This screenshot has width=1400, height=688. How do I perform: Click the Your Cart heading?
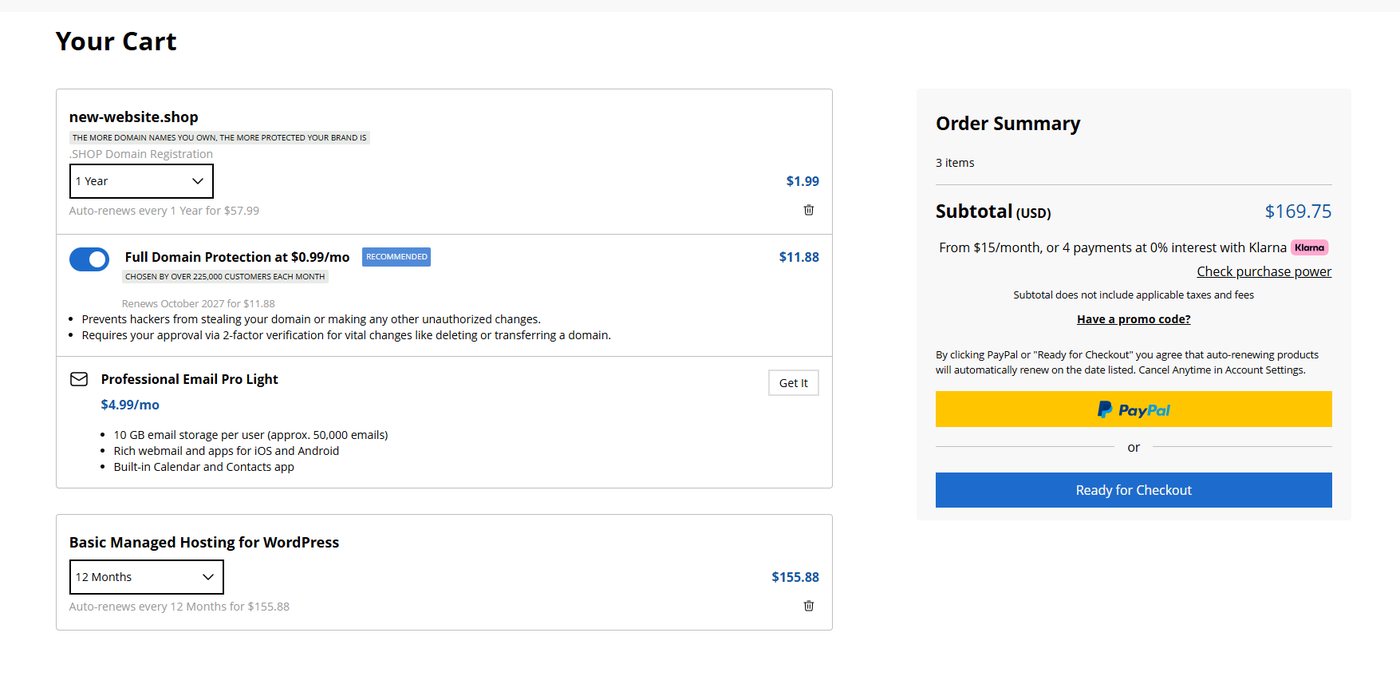point(116,42)
